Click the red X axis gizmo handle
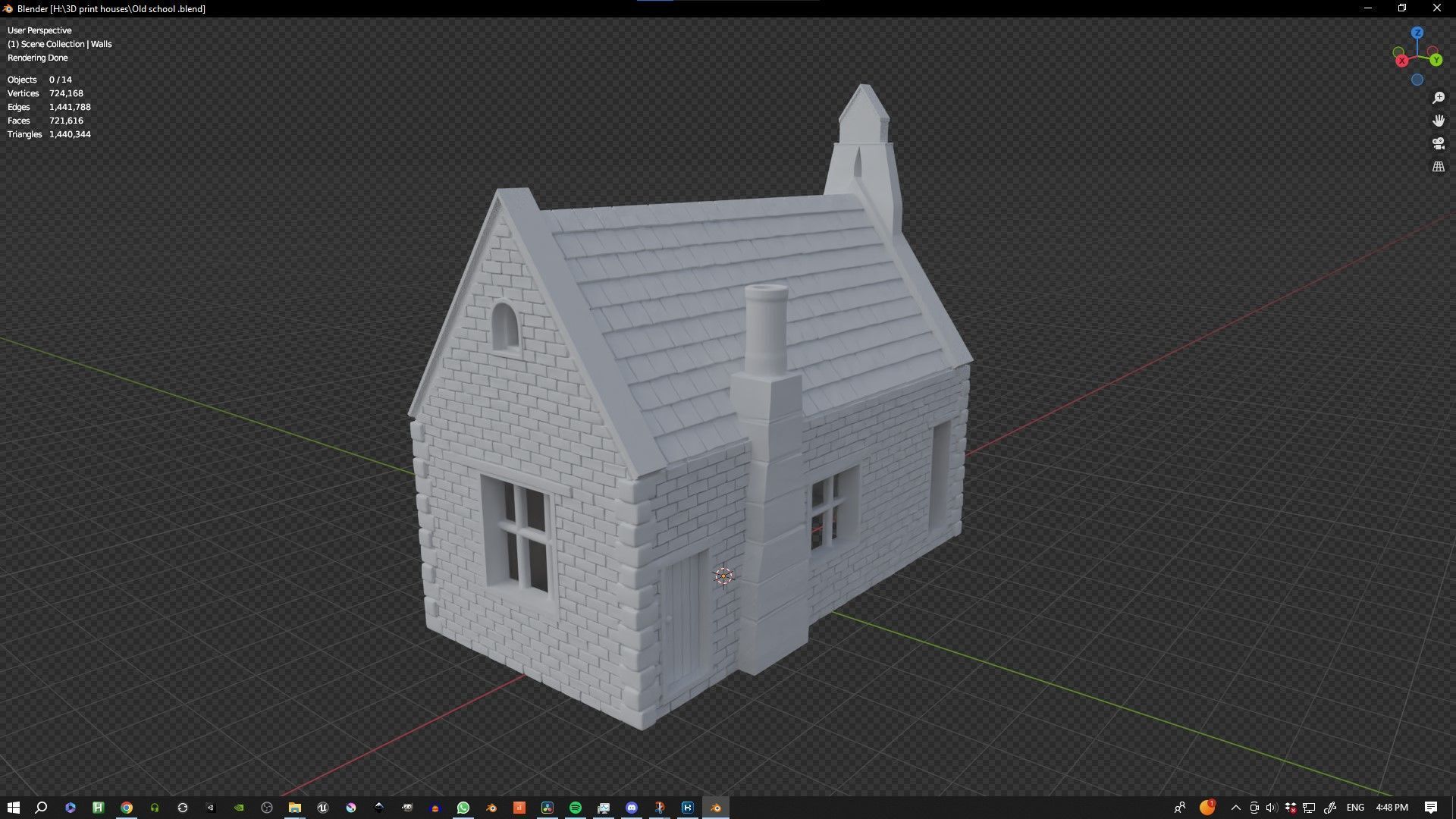 (x=1401, y=61)
